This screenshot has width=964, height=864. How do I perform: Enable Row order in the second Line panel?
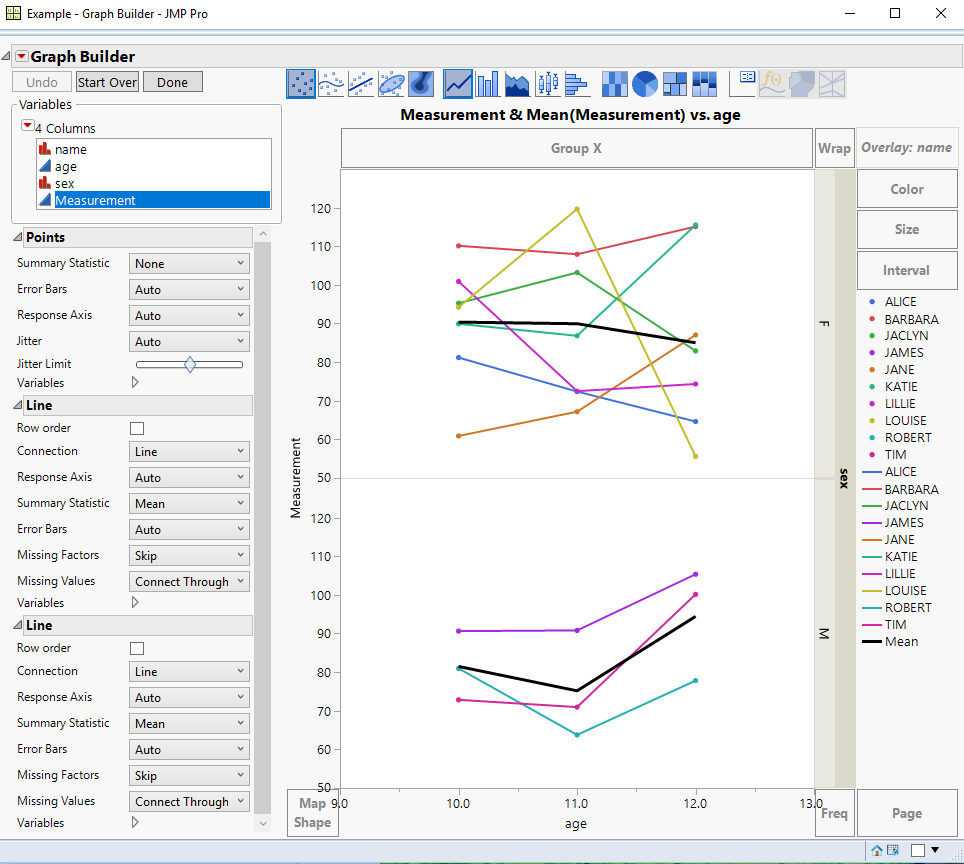click(x=137, y=647)
